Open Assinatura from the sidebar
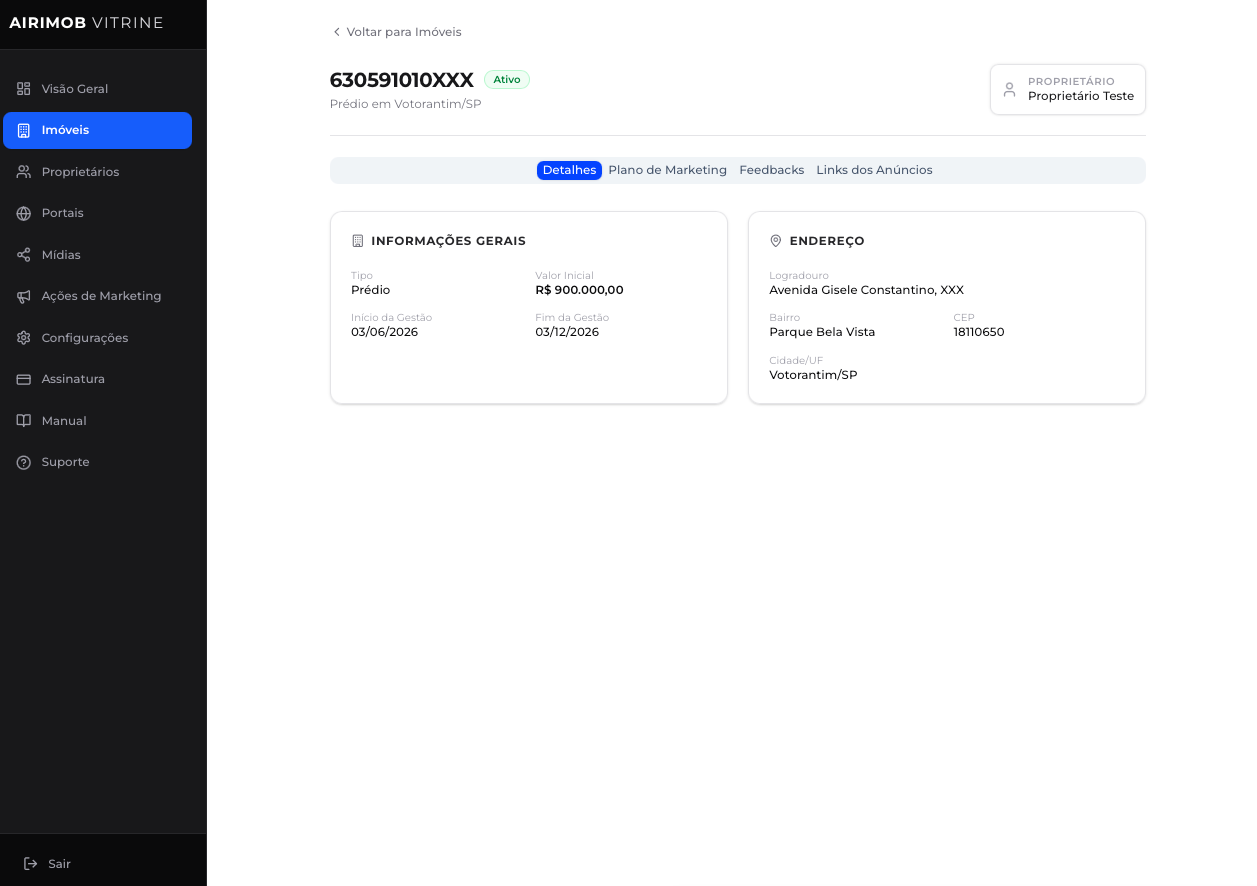 pyautogui.click(x=97, y=379)
